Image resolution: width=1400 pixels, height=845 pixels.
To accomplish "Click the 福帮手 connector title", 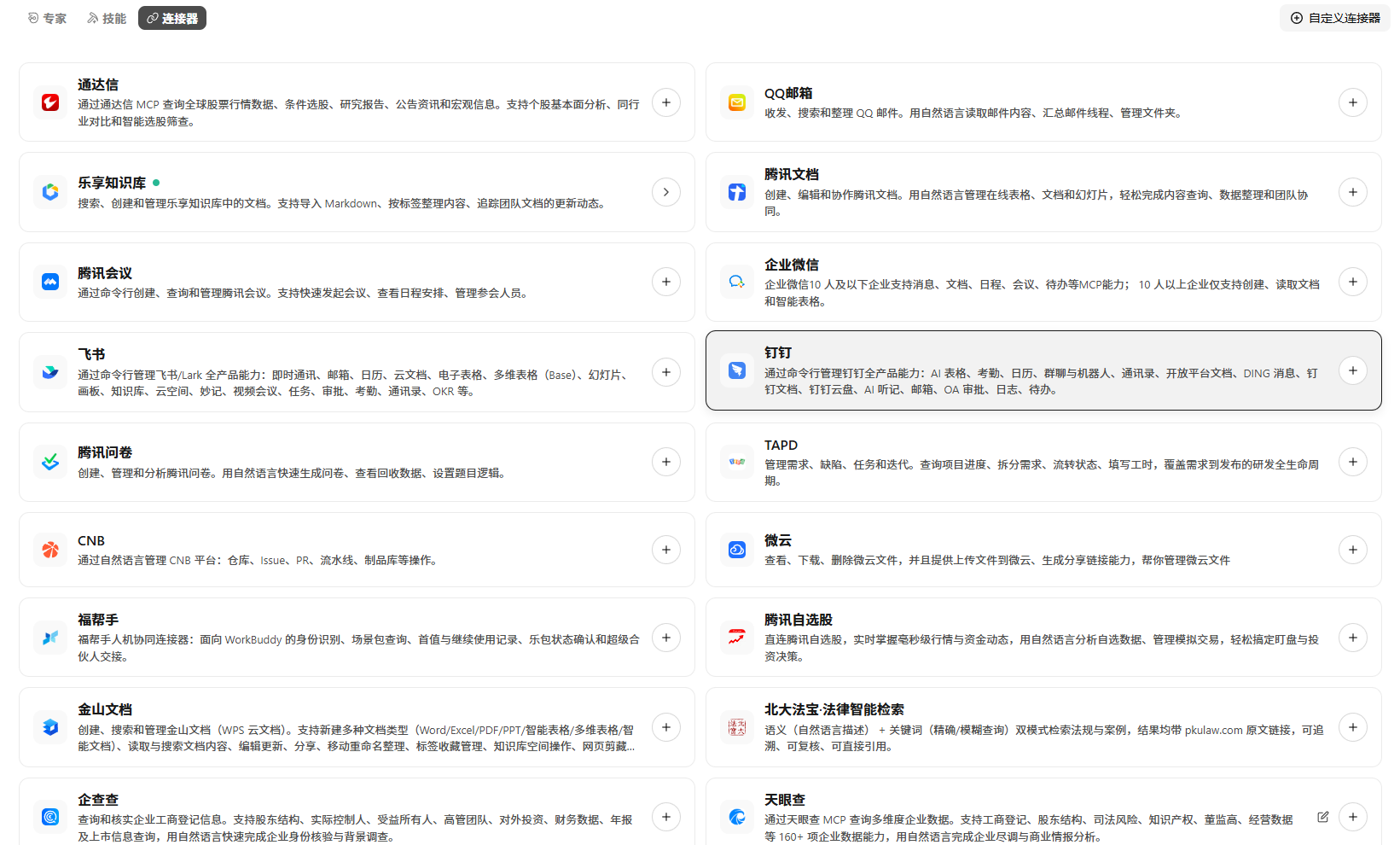I will (x=98, y=620).
